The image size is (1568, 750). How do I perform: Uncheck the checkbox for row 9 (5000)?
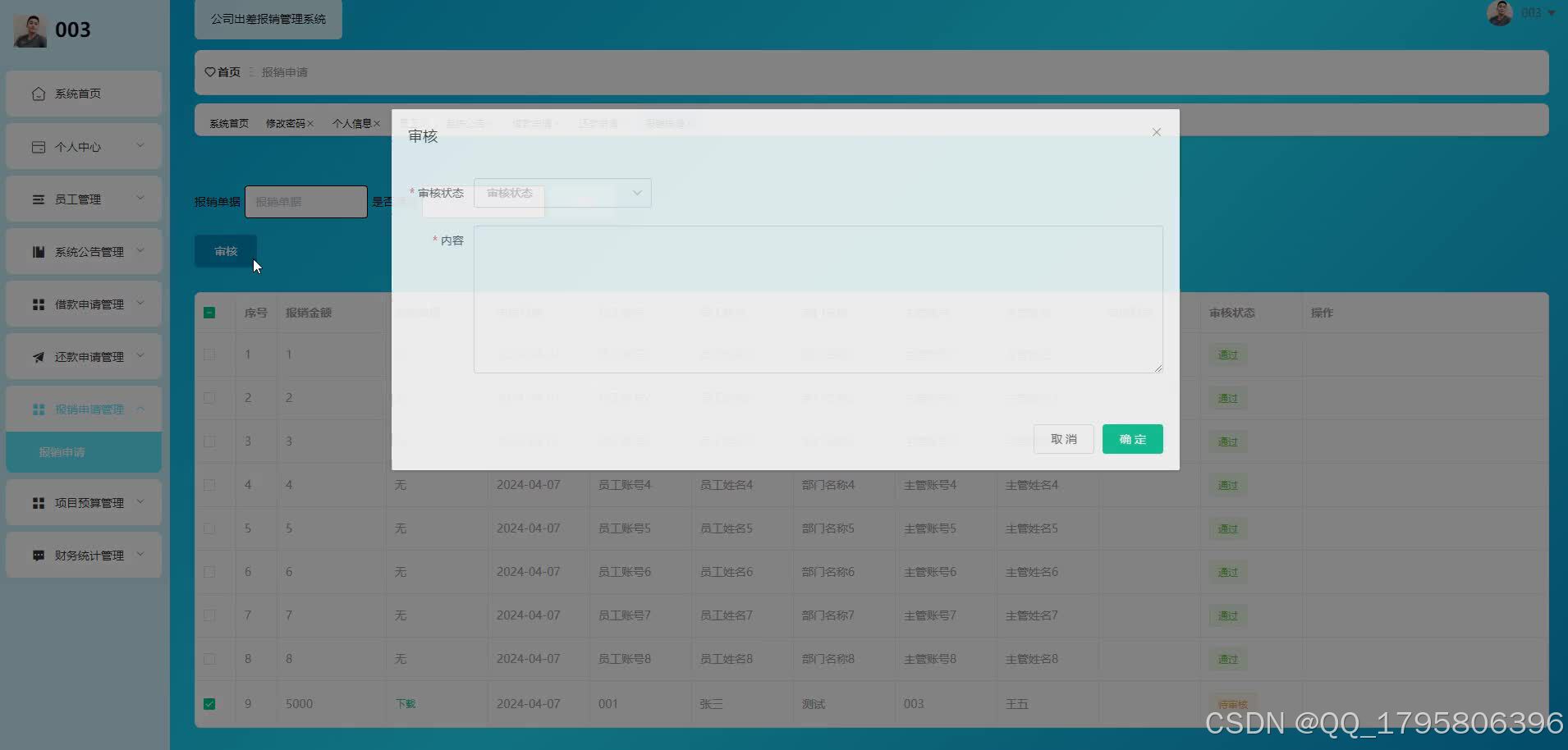(209, 704)
